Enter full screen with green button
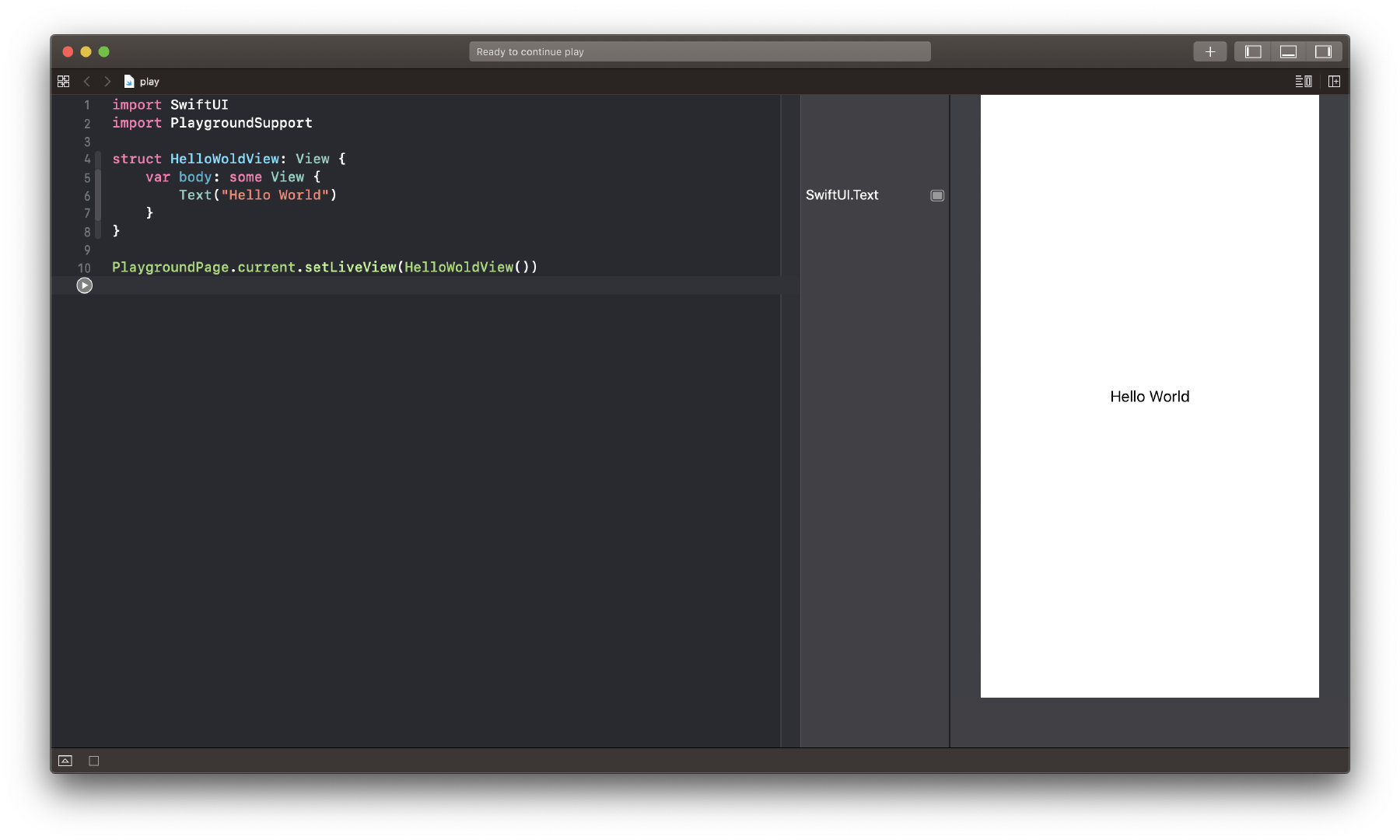1400x840 pixels. click(x=103, y=51)
